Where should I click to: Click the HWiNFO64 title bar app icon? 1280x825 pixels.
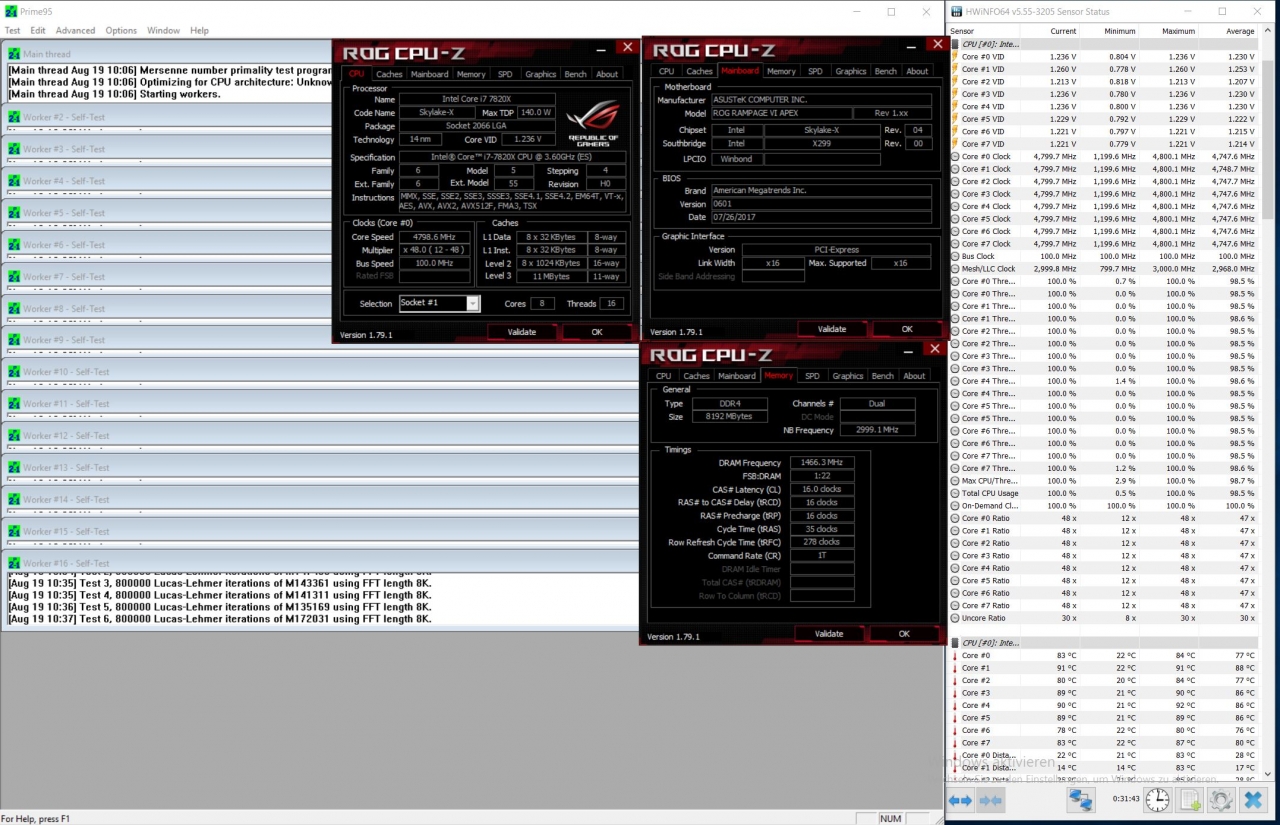pyautogui.click(x=956, y=12)
